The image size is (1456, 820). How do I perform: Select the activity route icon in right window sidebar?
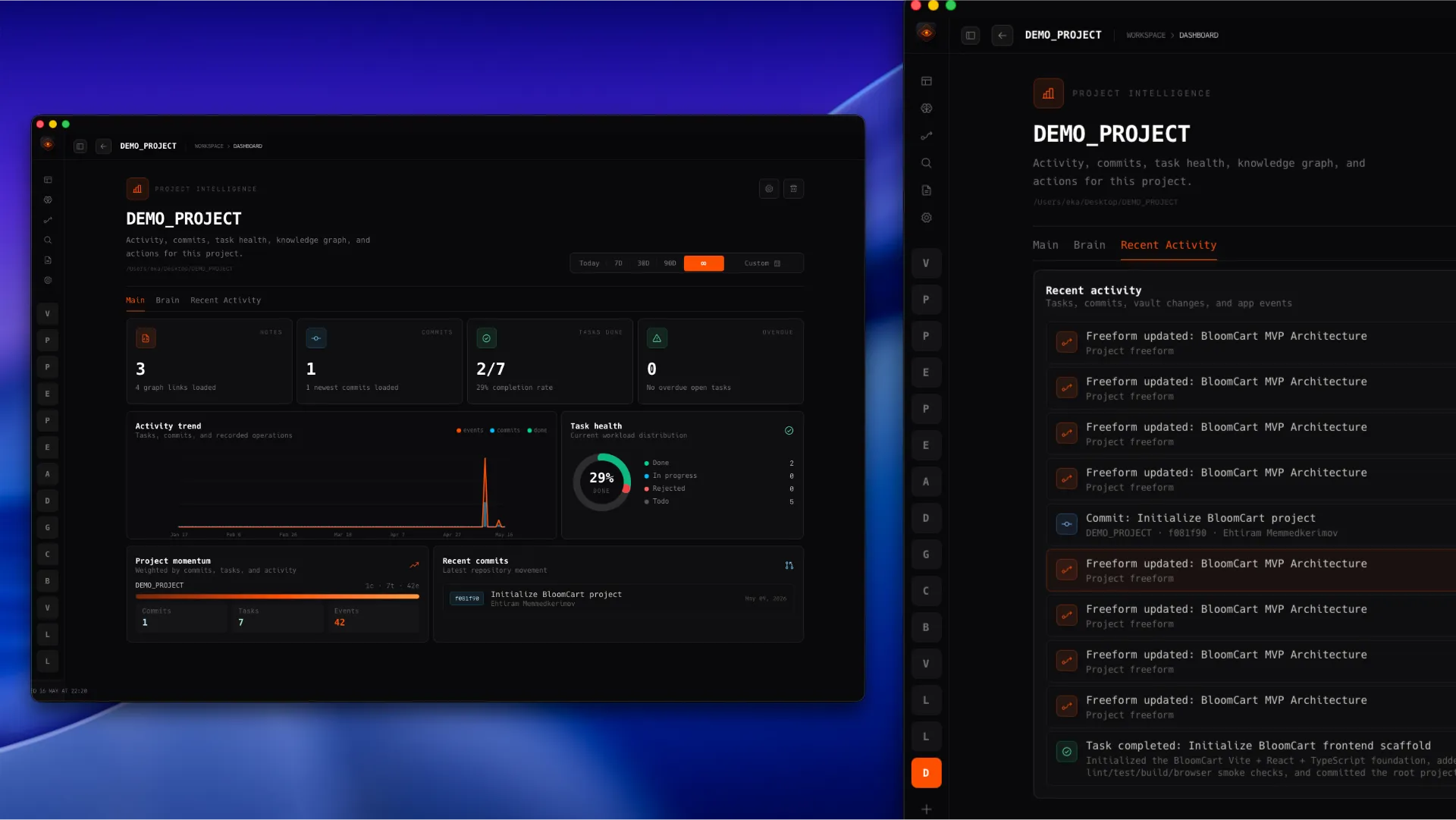(926, 136)
